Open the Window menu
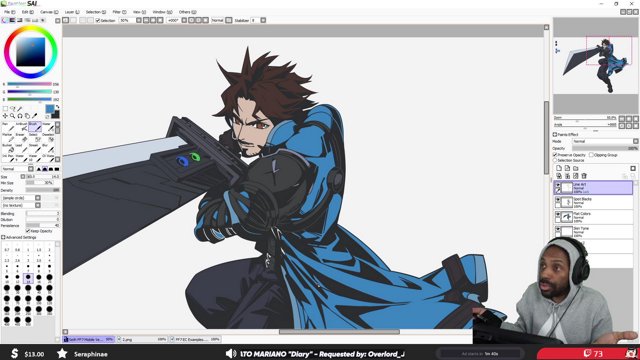 [162, 12]
